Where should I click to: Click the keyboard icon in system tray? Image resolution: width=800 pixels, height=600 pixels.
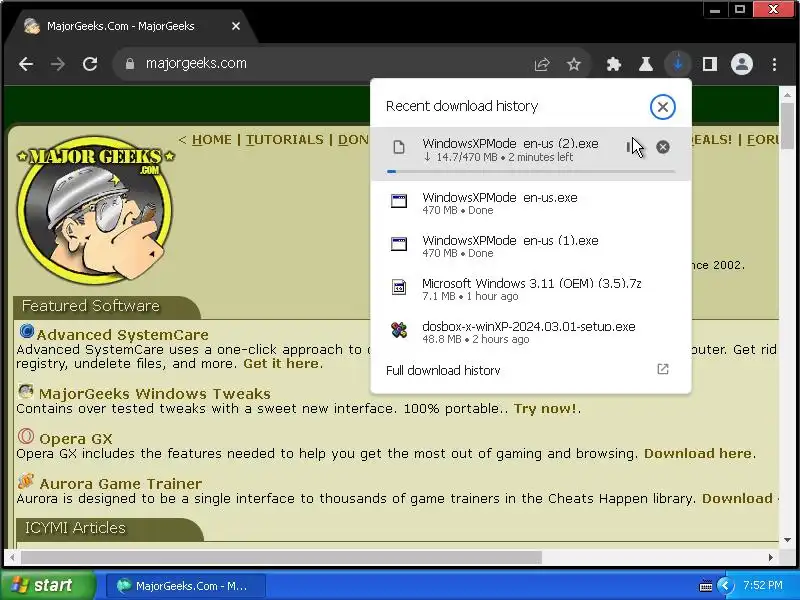pos(706,586)
